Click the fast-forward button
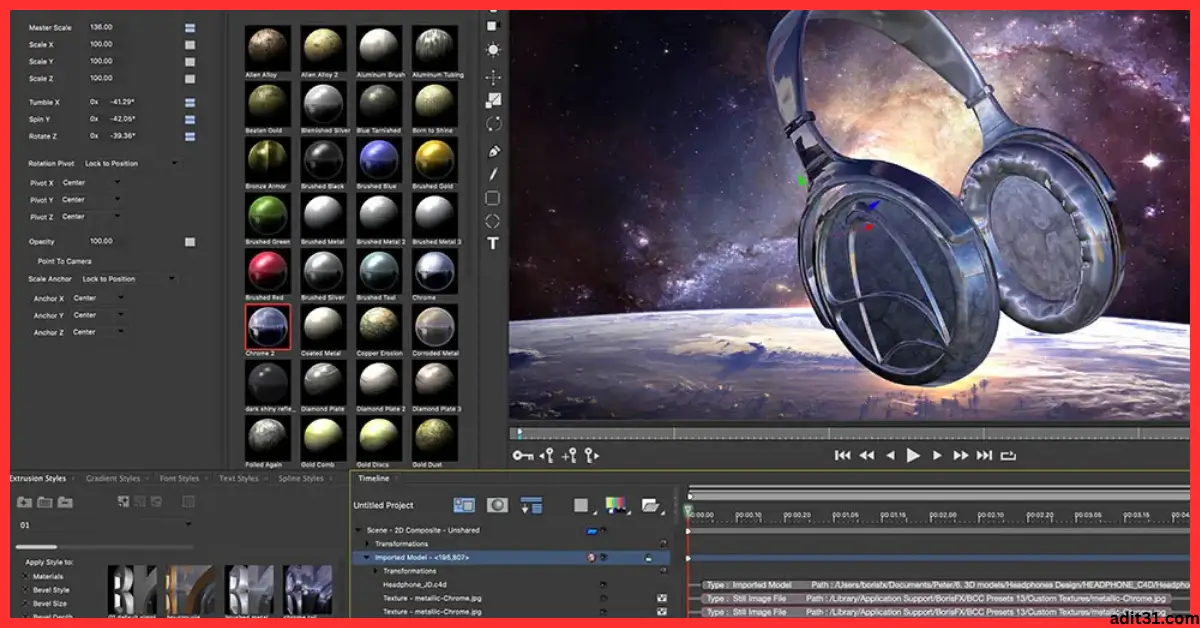The height and width of the screenshot is (628, 1200). coord(961,455)
